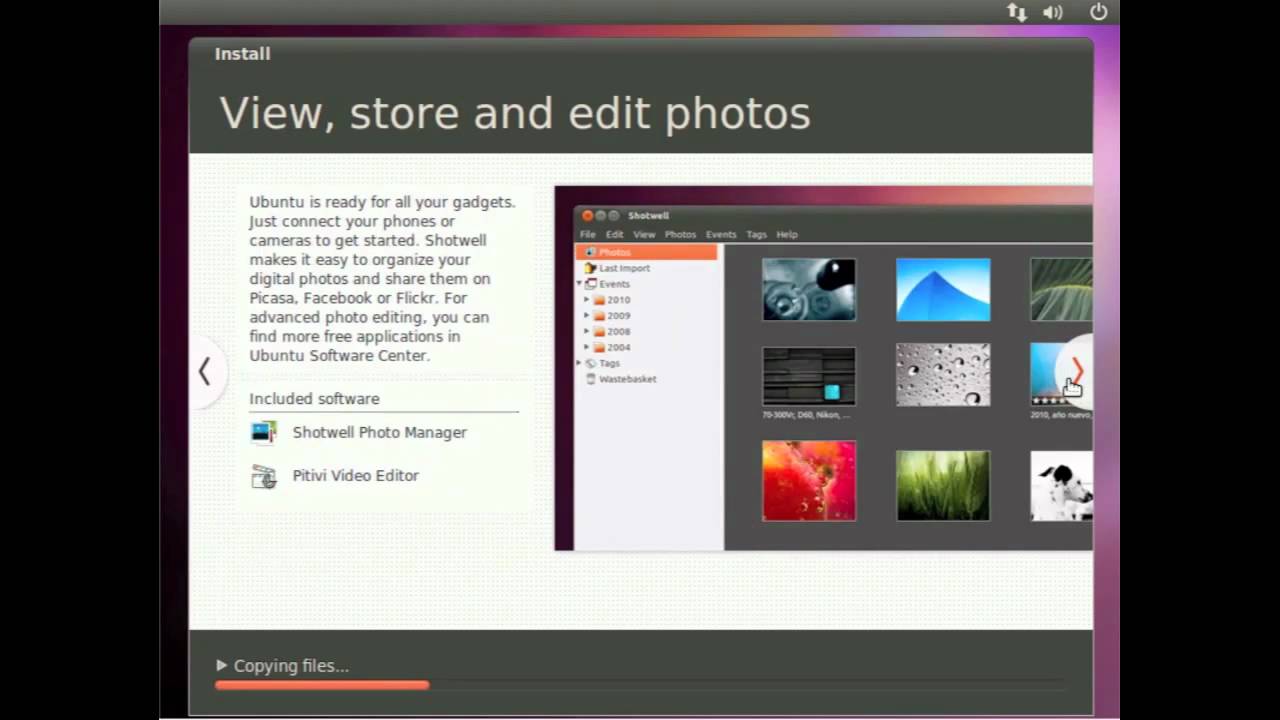Screen dimensions: 1280x720
Task: Open the network connections indicator
Action: pyautogui.click(x=1017, y=12)
